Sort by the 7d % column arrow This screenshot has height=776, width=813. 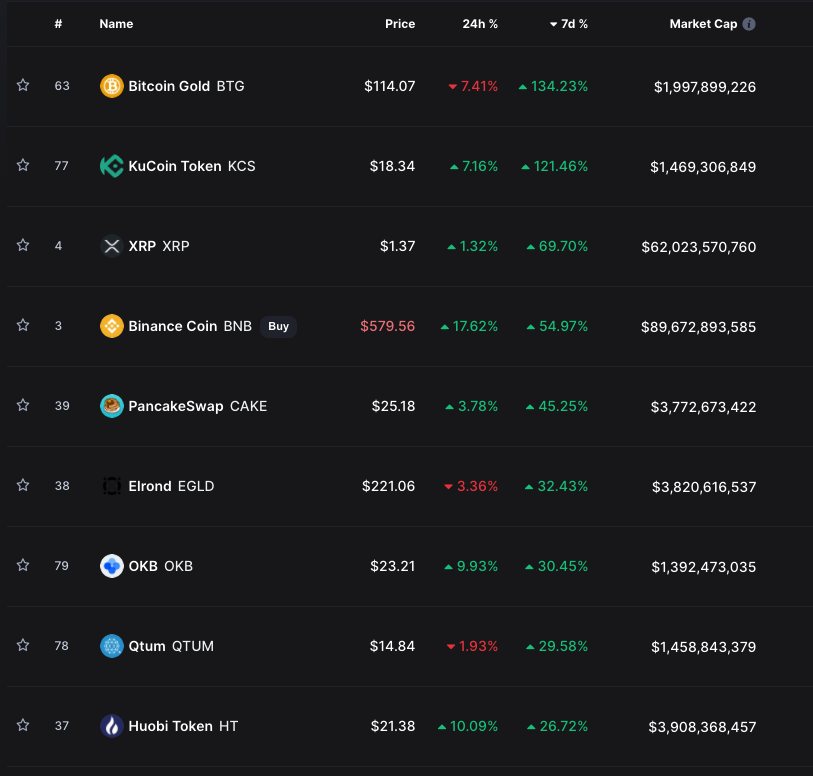(553, 24)
